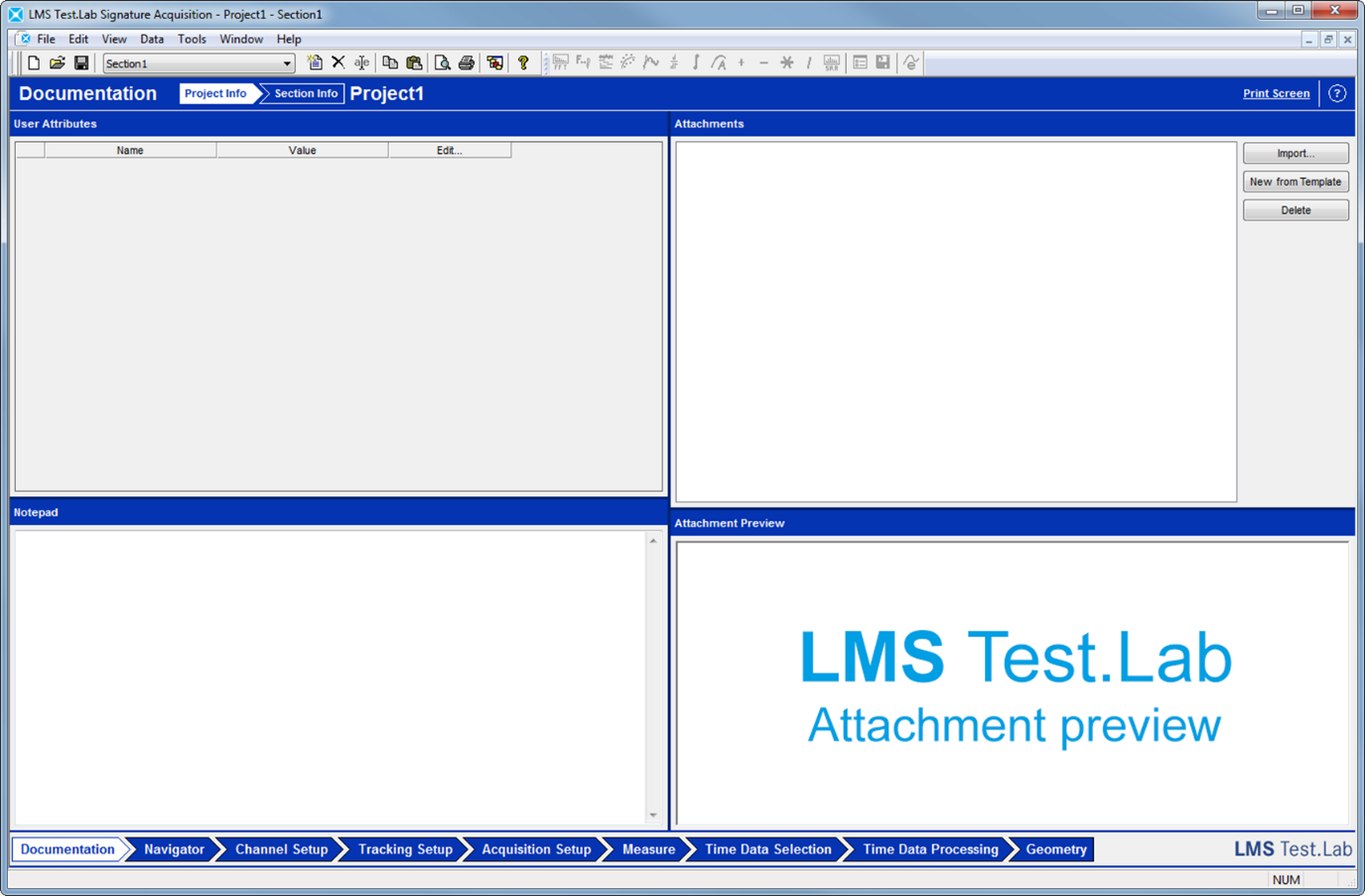Open the Section1 dropdown list
The height and width of the screenshot is (896, 1365).
(287, 64)
